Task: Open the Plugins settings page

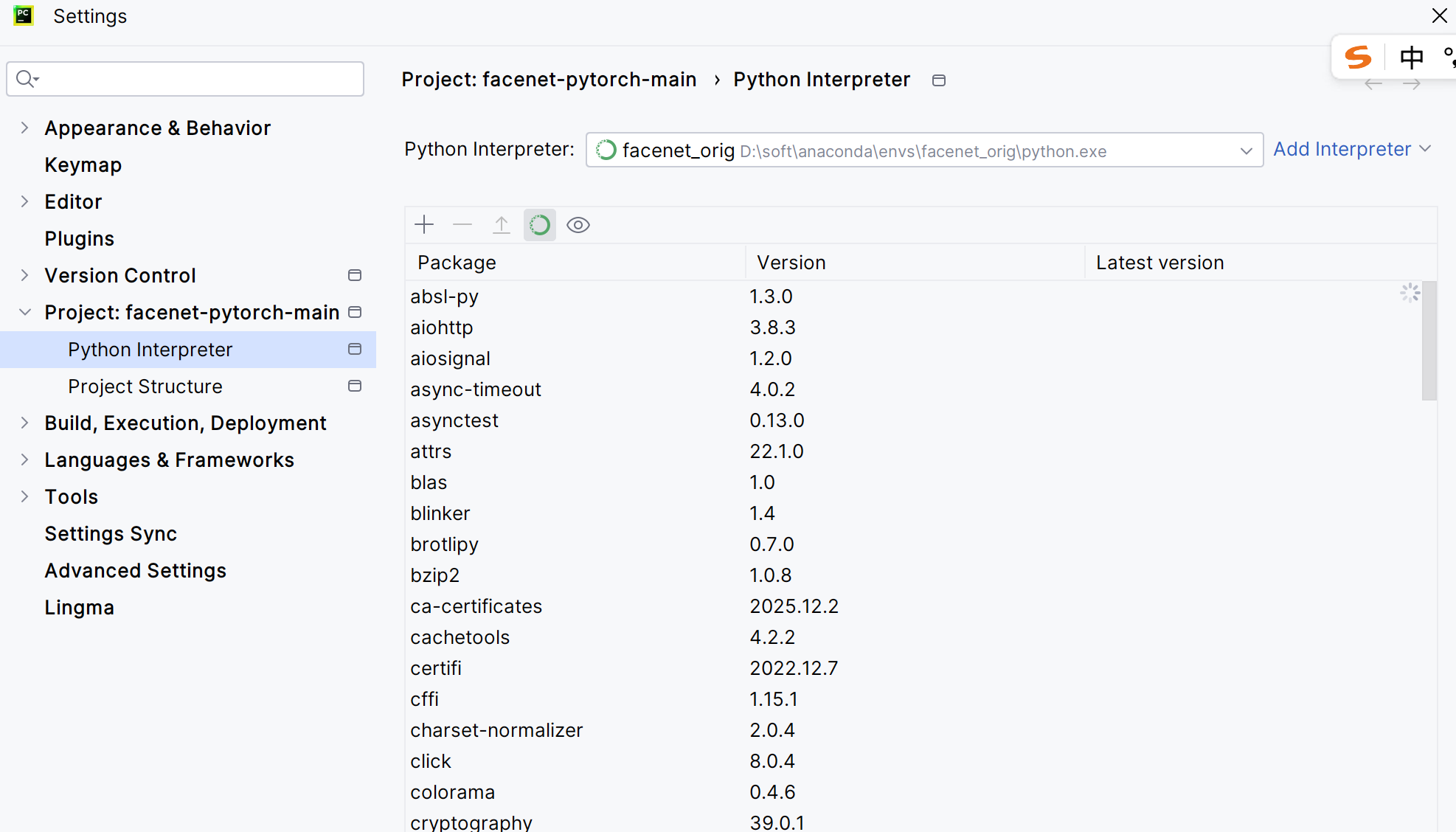Action: [80, 239]
